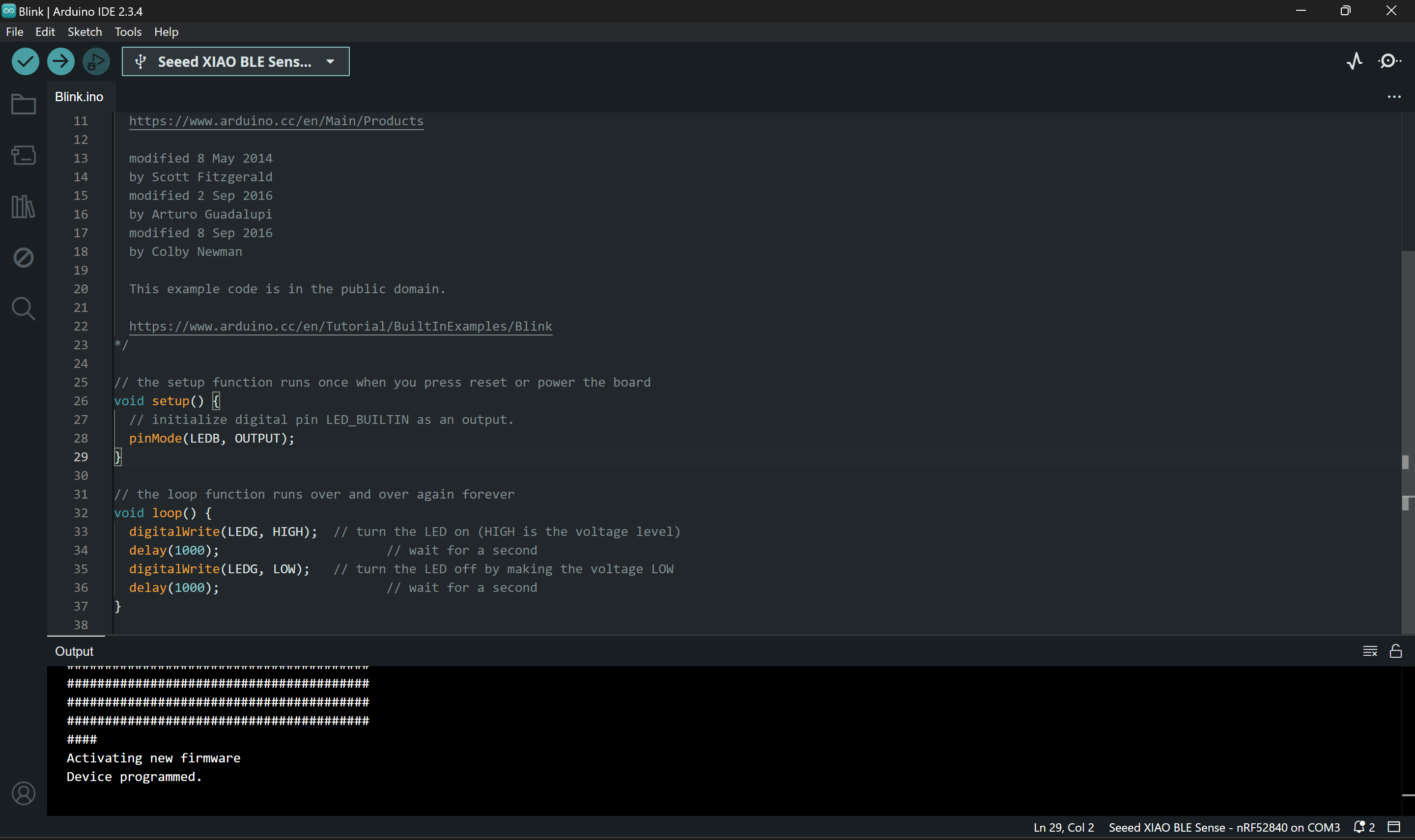Follow the BuiltInExamples/Blink tutorial link
Screen dimensions: 1415x840
pos(341,327)
